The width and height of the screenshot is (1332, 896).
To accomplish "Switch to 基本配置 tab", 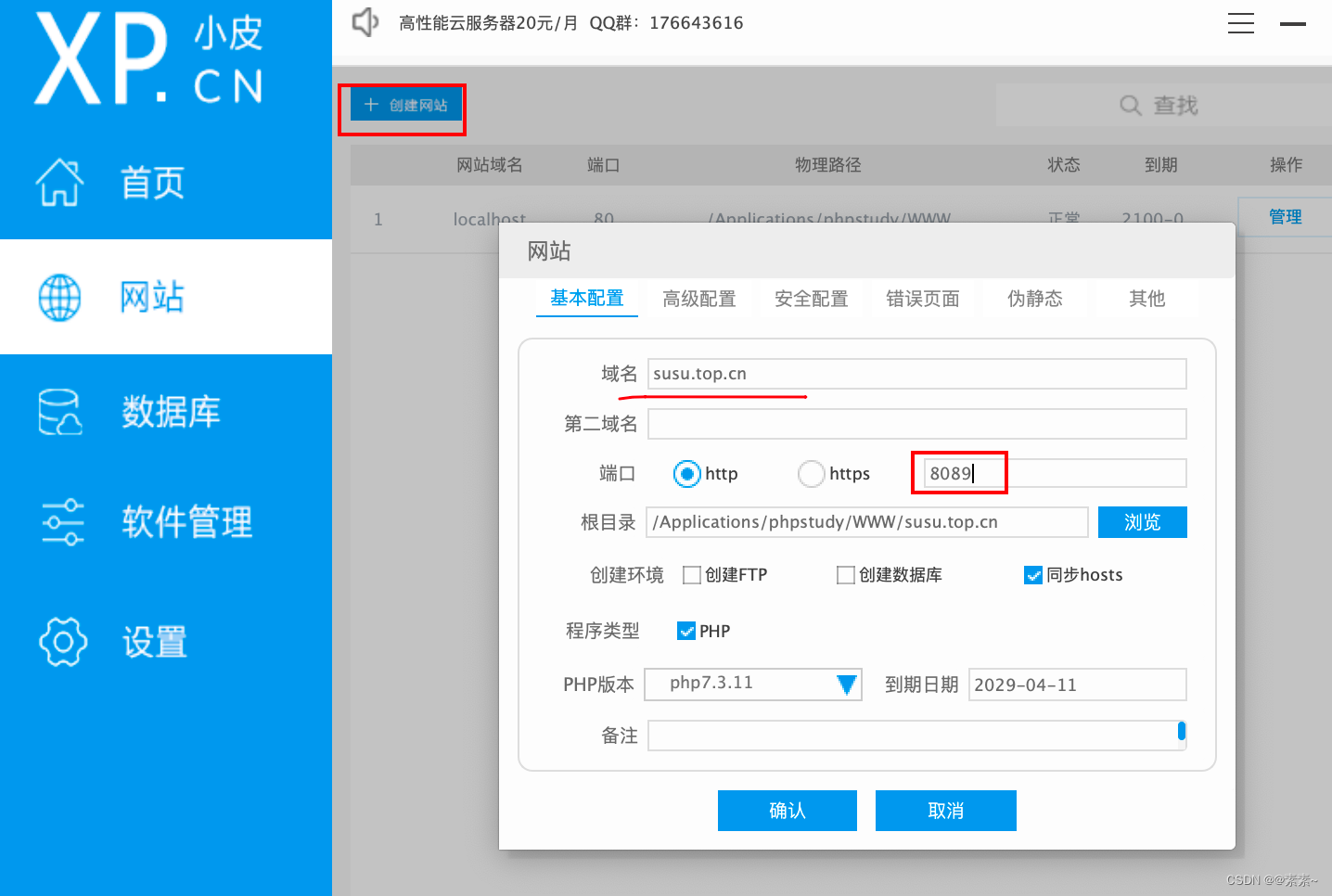I will [x=586, y=299].
